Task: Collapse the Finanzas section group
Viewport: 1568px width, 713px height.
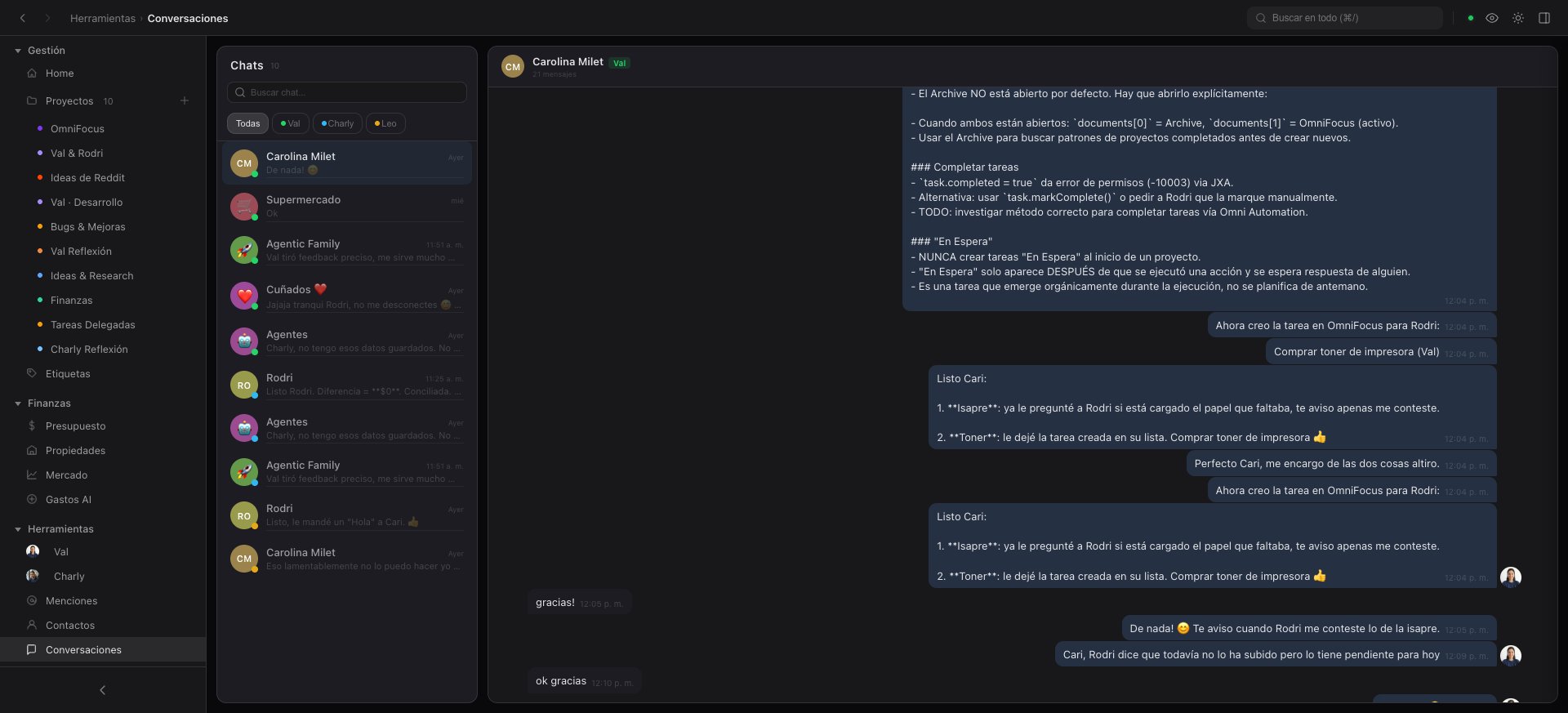Action: click(x=18, y=403)
